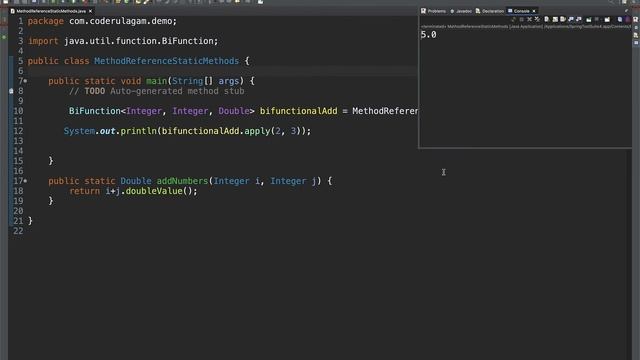Image resolution: width=640 pixels, height=360 pixels.
Task: Click "println" on line 12
Action: coord(138,131)
